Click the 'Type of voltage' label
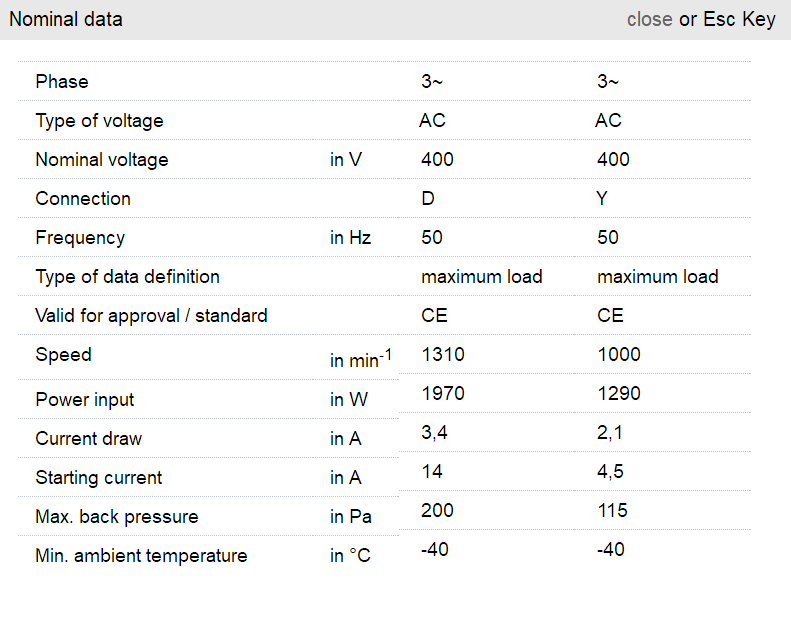791x623 pixels. (x=99, y=121)
